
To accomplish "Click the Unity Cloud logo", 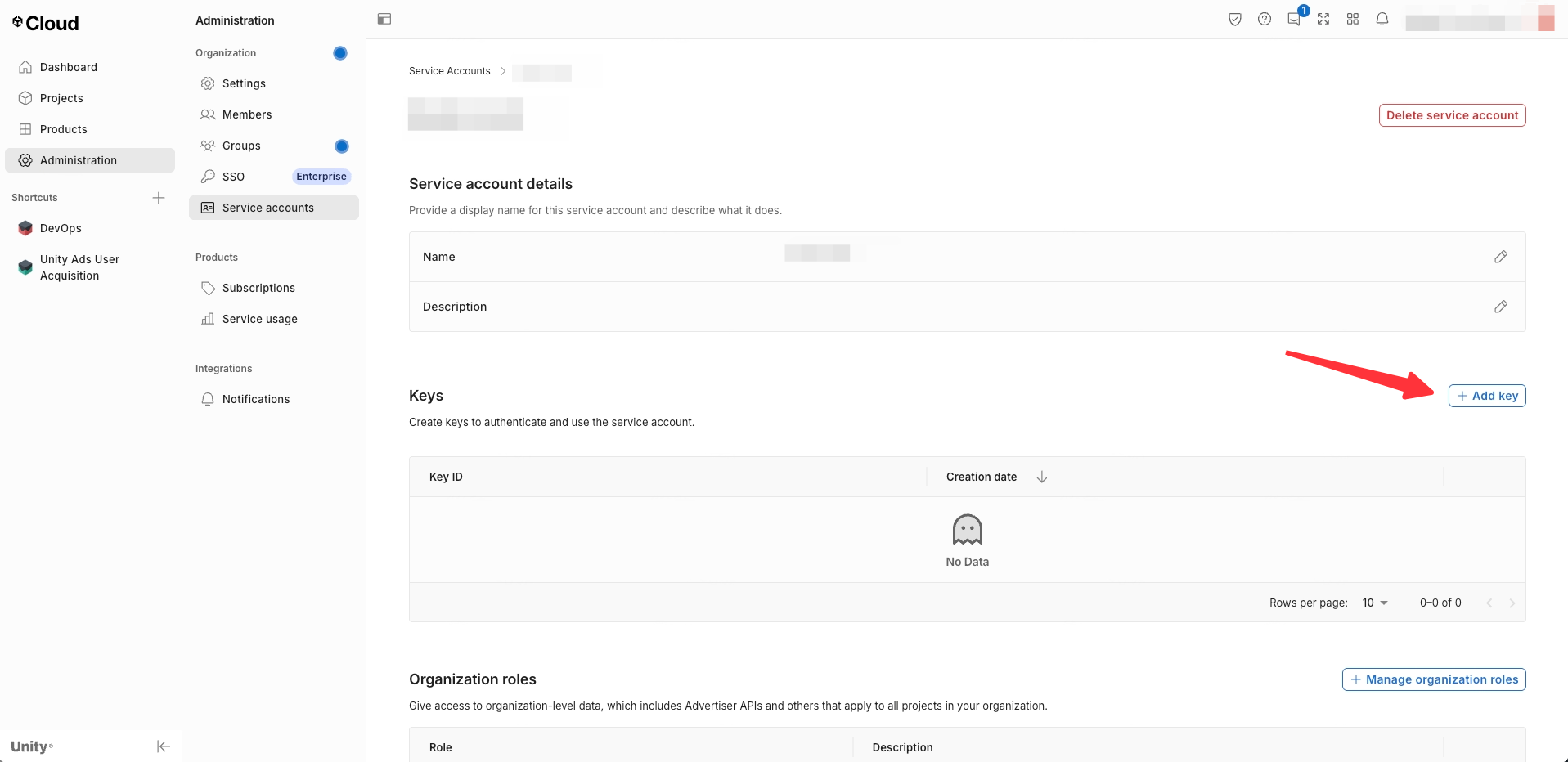I will [x=46, y=23].
